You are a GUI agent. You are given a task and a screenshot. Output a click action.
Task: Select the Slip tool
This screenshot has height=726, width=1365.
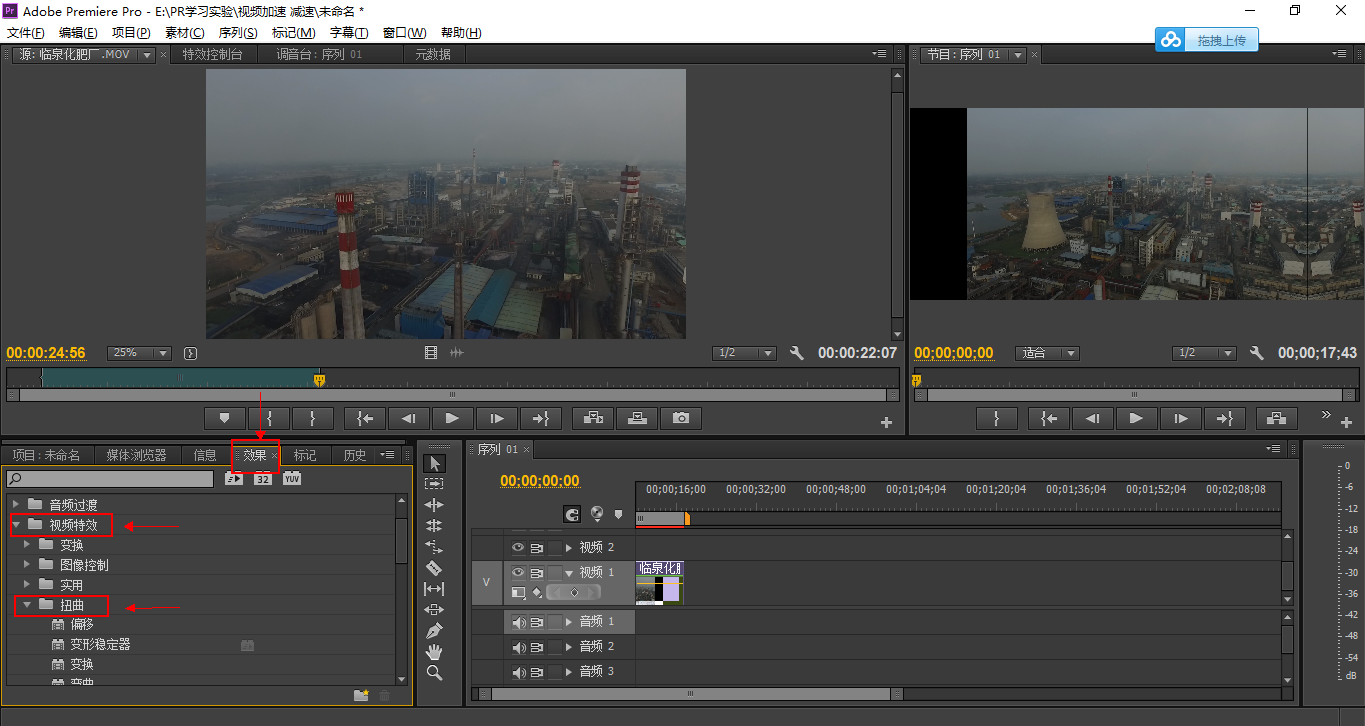click(x=434, y=589)
